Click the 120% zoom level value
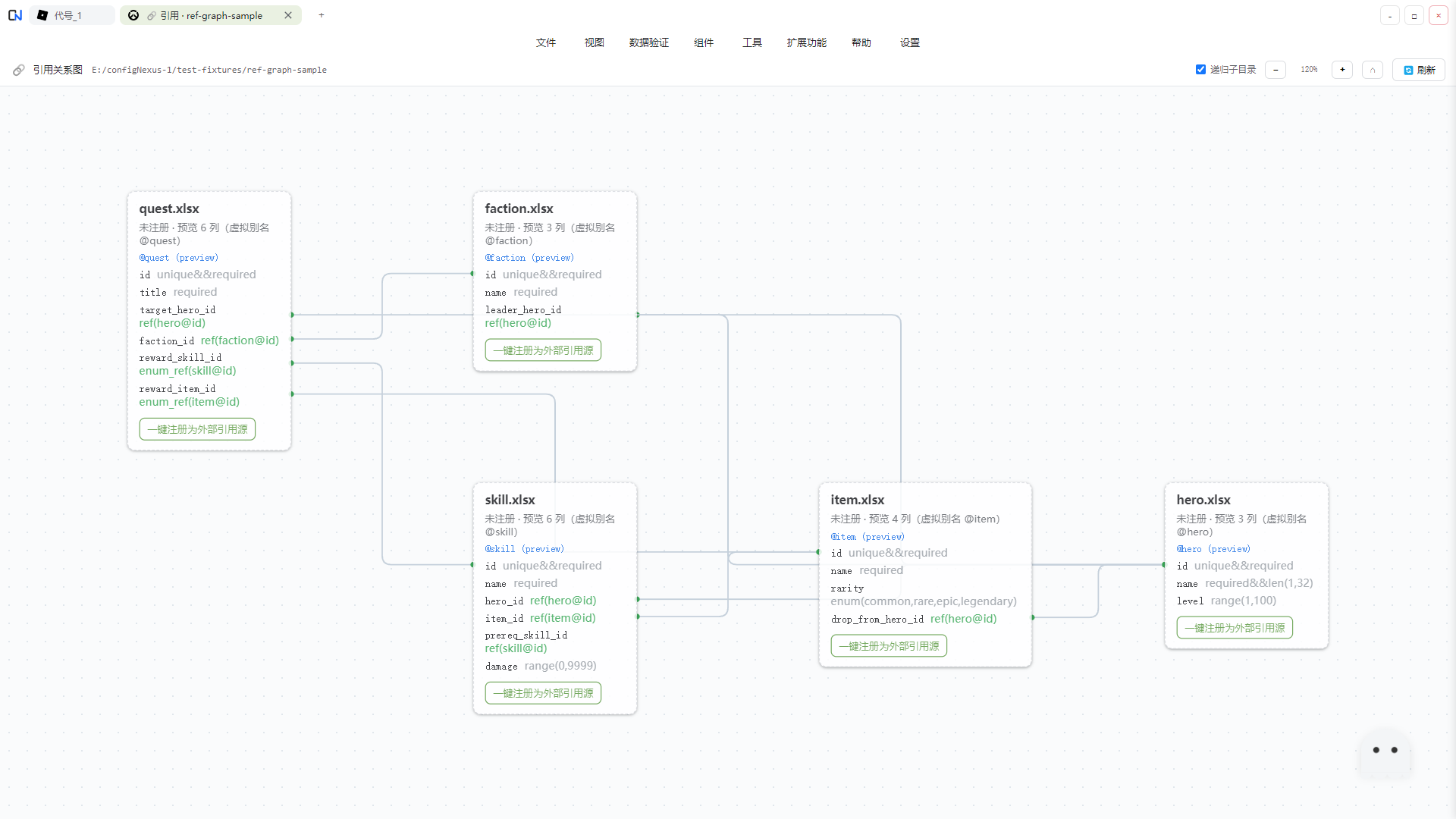 [1309, 70]
